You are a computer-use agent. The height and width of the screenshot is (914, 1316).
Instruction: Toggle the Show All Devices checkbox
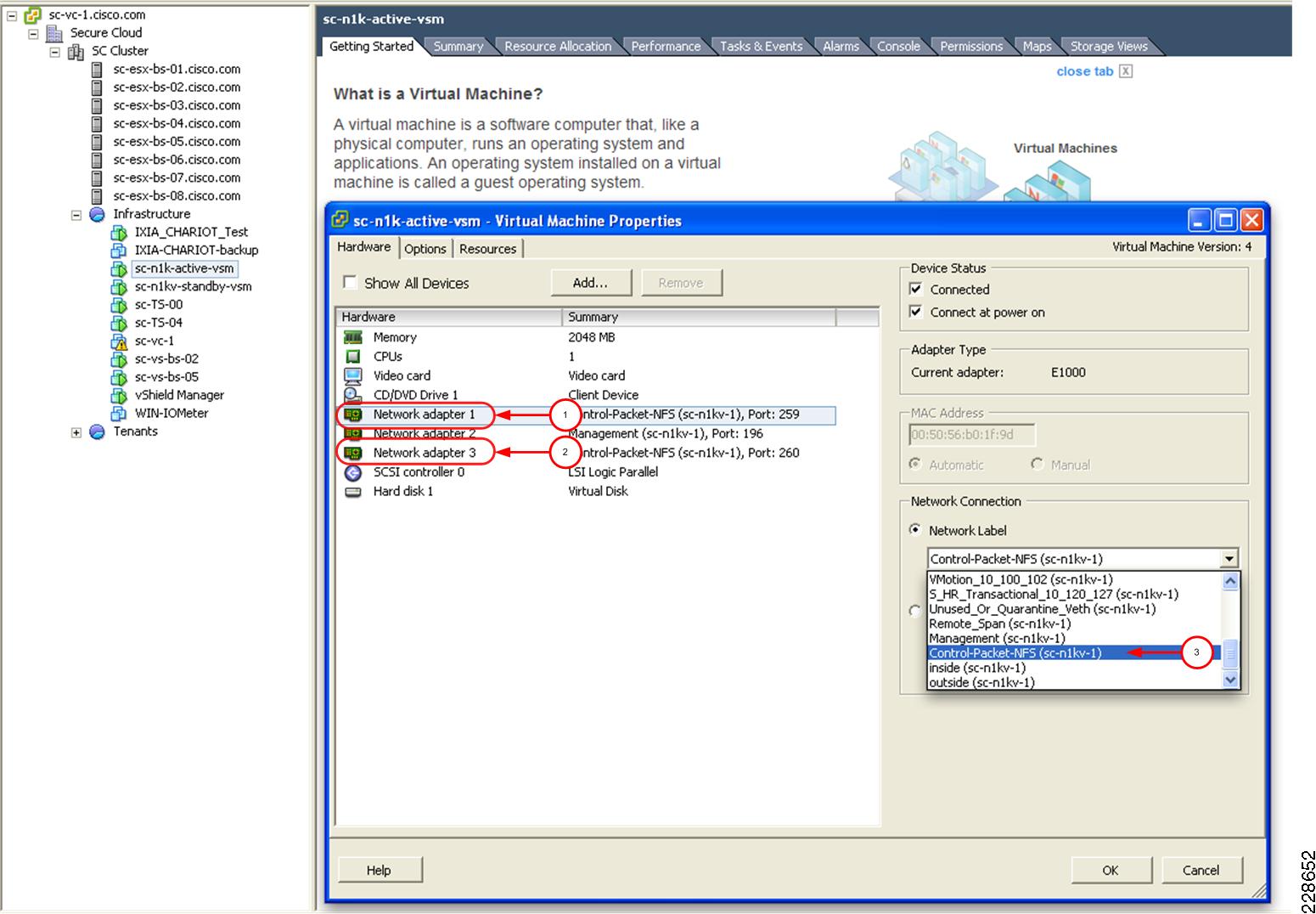pyautogui.click(x=349, y=282)
